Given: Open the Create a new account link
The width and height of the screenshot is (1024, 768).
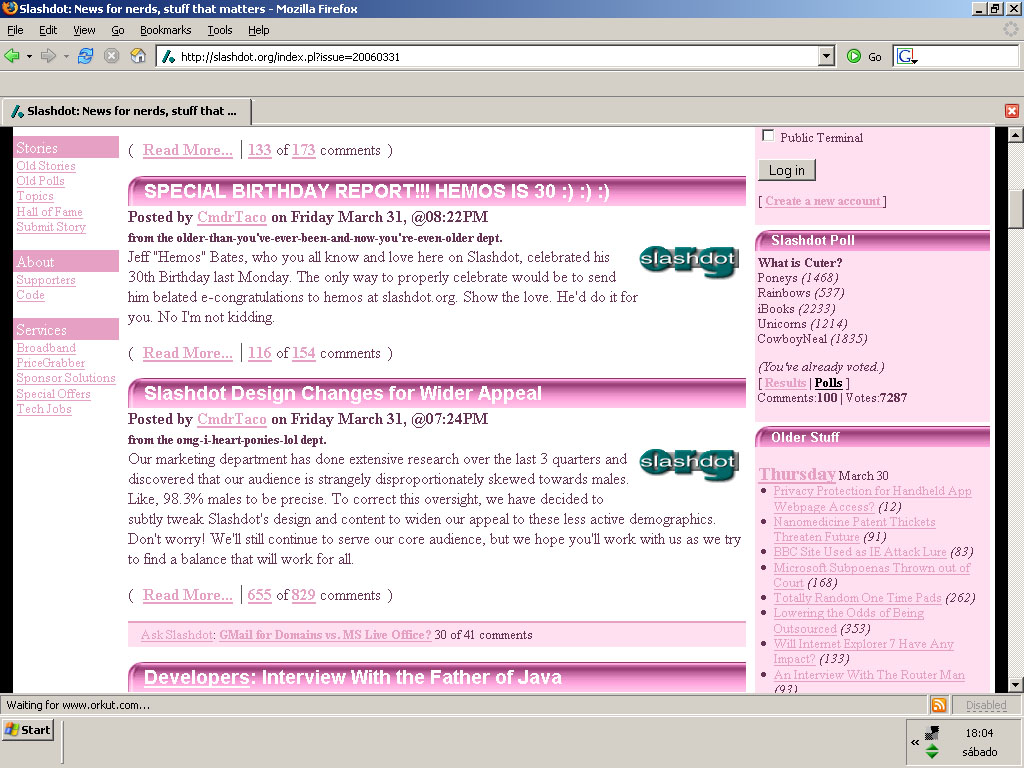Looking at the screenshot, I should click(822, 201).
